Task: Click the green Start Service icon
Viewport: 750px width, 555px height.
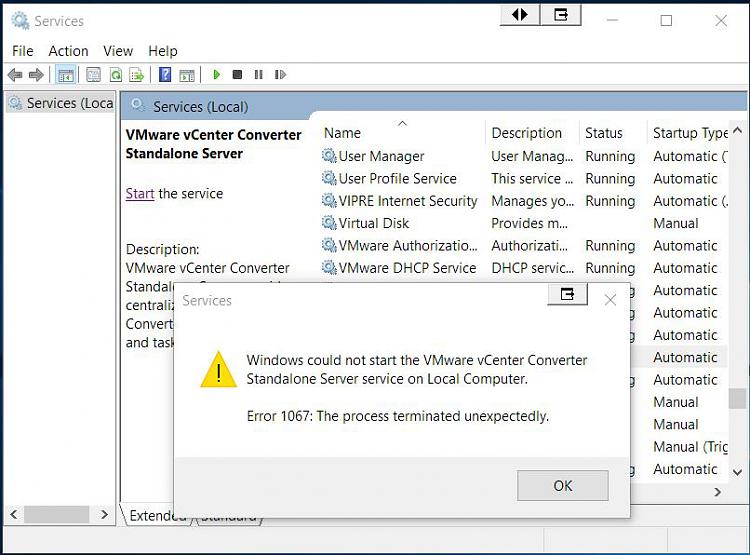Action: point(217,75)
